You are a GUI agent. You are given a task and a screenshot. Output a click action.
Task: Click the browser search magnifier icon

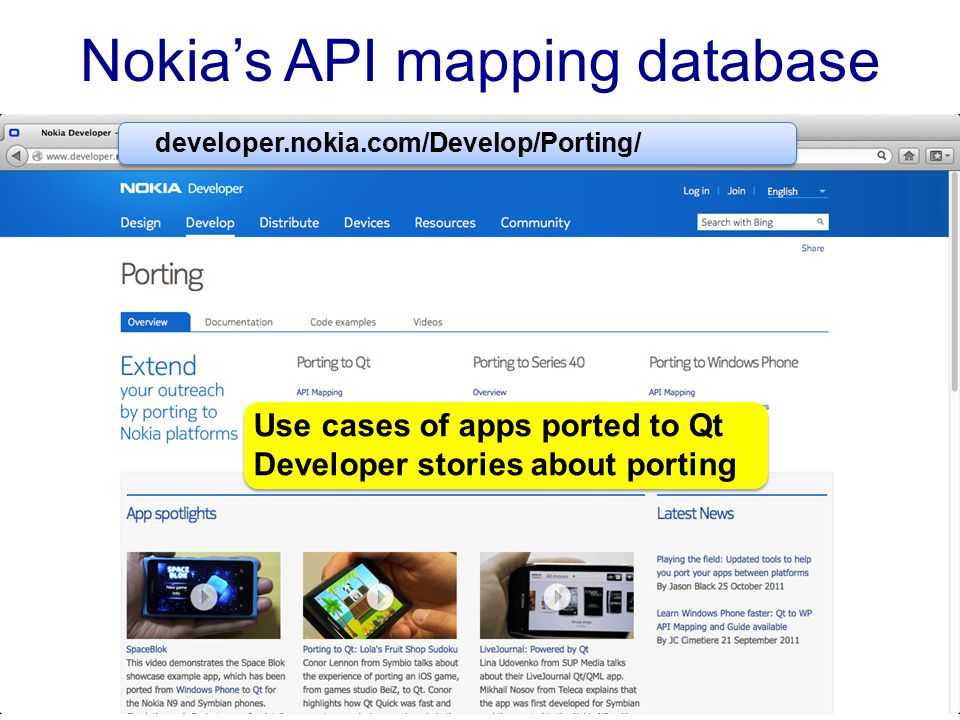click(882, 155)
